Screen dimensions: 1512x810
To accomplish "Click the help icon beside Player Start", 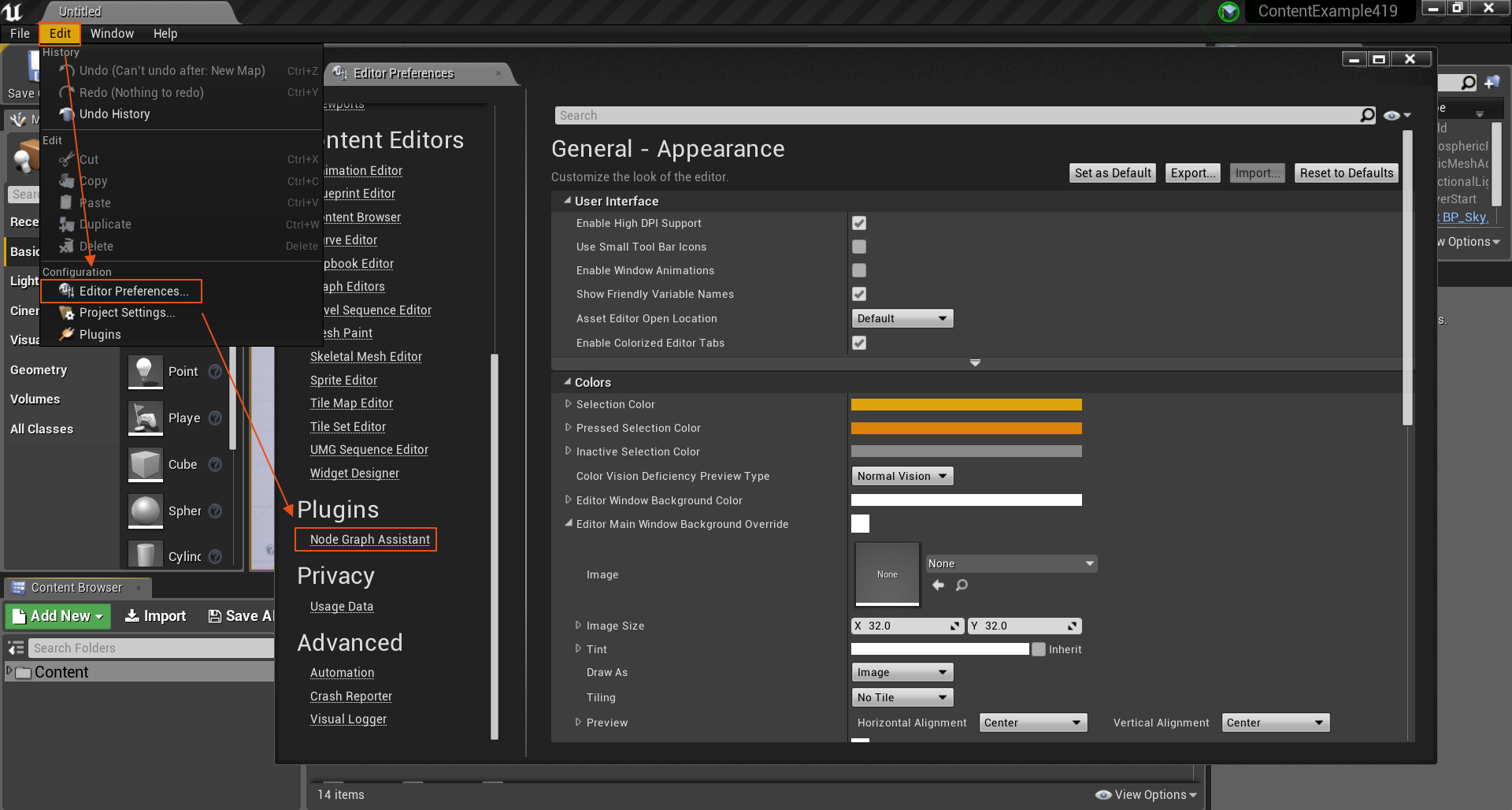I will pyautogui.click(x=215, y=418).
